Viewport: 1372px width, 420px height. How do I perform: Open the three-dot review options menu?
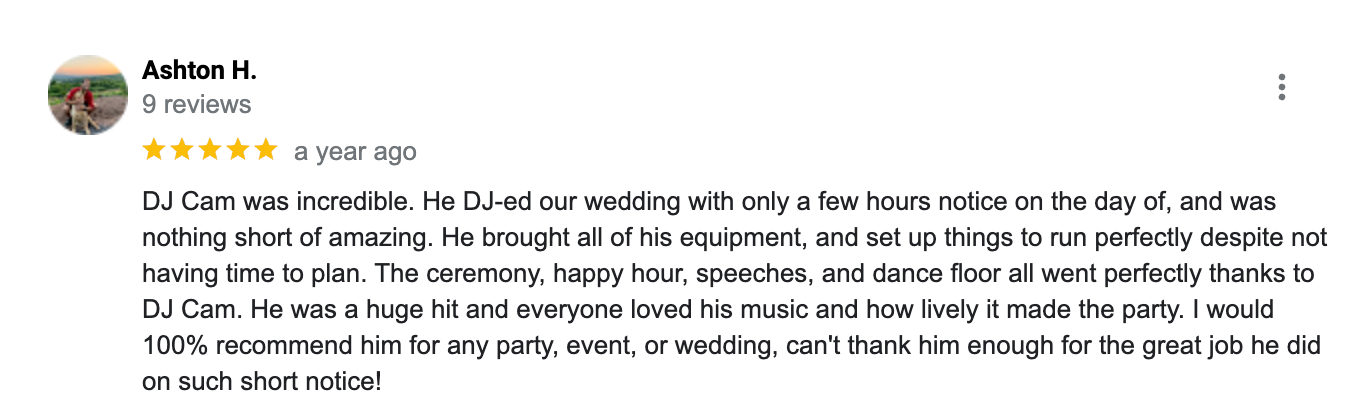(1281, 88)
